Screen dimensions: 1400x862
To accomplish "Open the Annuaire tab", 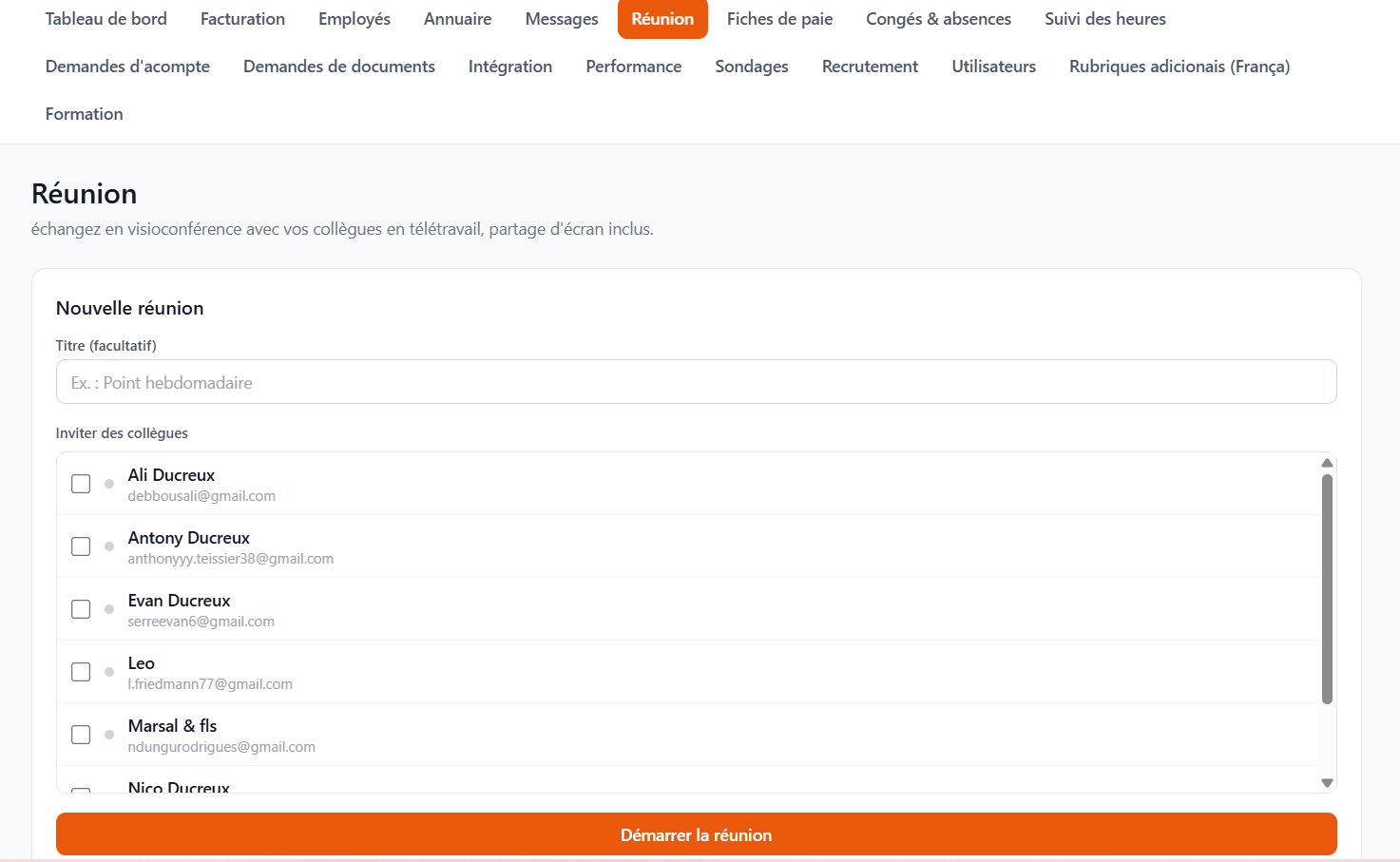I will 458,19.
